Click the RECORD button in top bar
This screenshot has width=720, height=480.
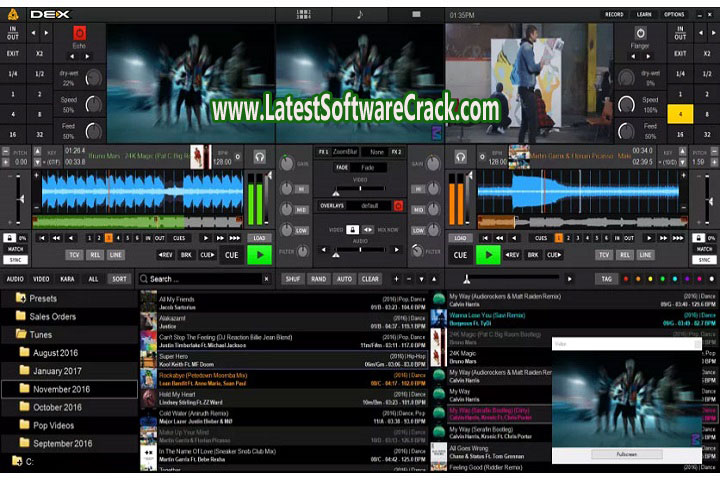[x=614, y=15]
